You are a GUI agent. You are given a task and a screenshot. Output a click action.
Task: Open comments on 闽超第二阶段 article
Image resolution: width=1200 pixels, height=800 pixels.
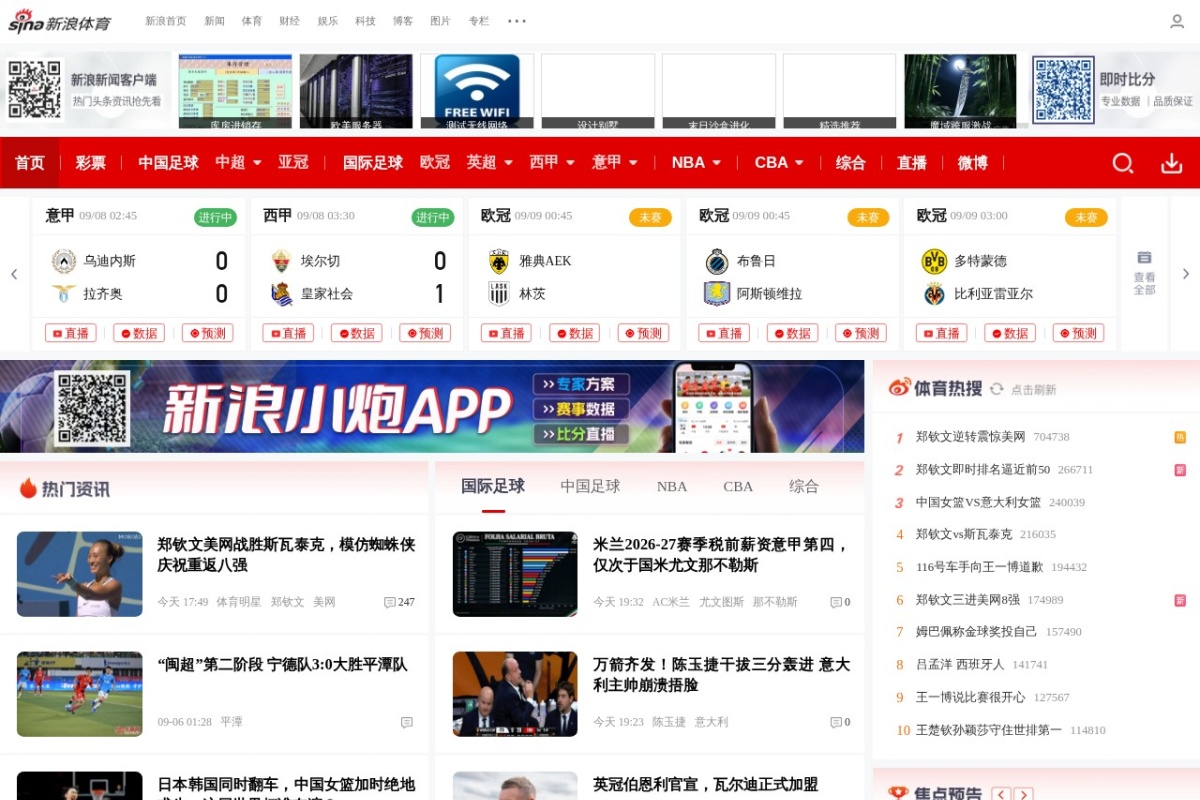(407, 722)
